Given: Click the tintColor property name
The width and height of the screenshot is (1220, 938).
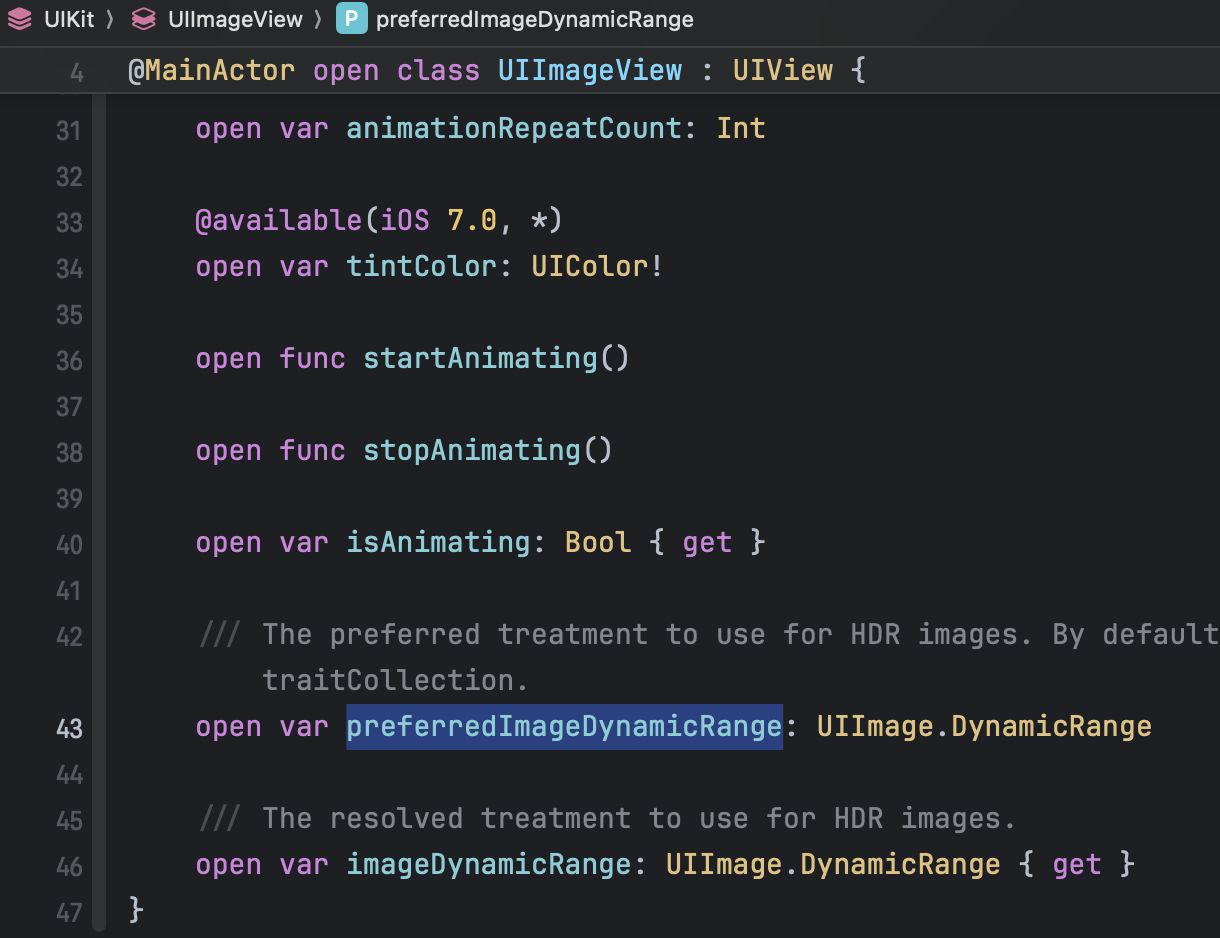Looking at the screenshot, I should pos(420,267).
